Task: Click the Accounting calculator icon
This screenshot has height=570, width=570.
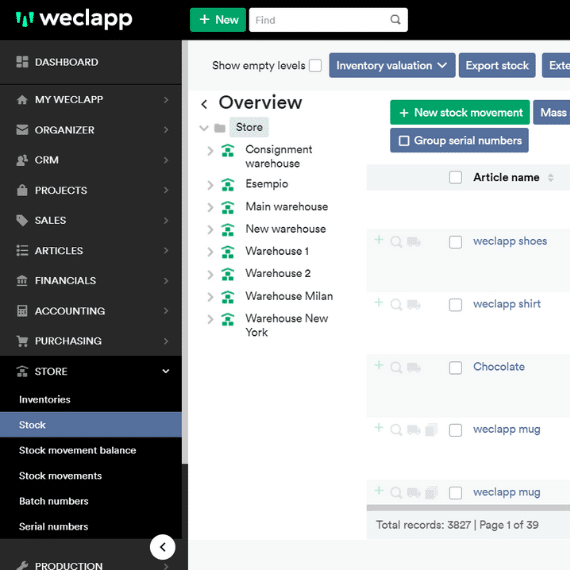Action: click(x=22, y=311)
